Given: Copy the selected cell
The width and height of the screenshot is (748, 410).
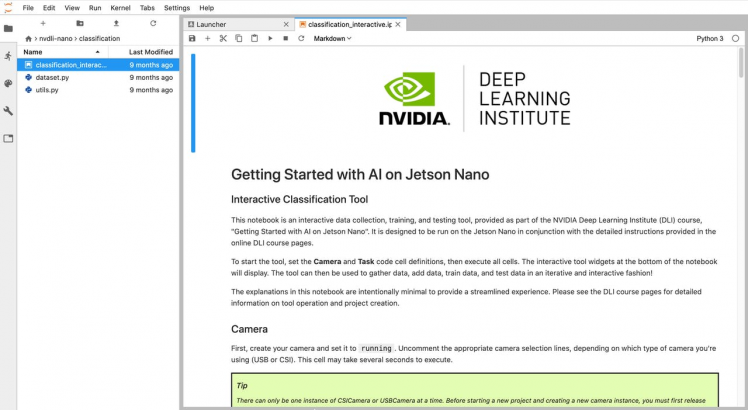Looking at the screenshot, I should coord(239,38).
